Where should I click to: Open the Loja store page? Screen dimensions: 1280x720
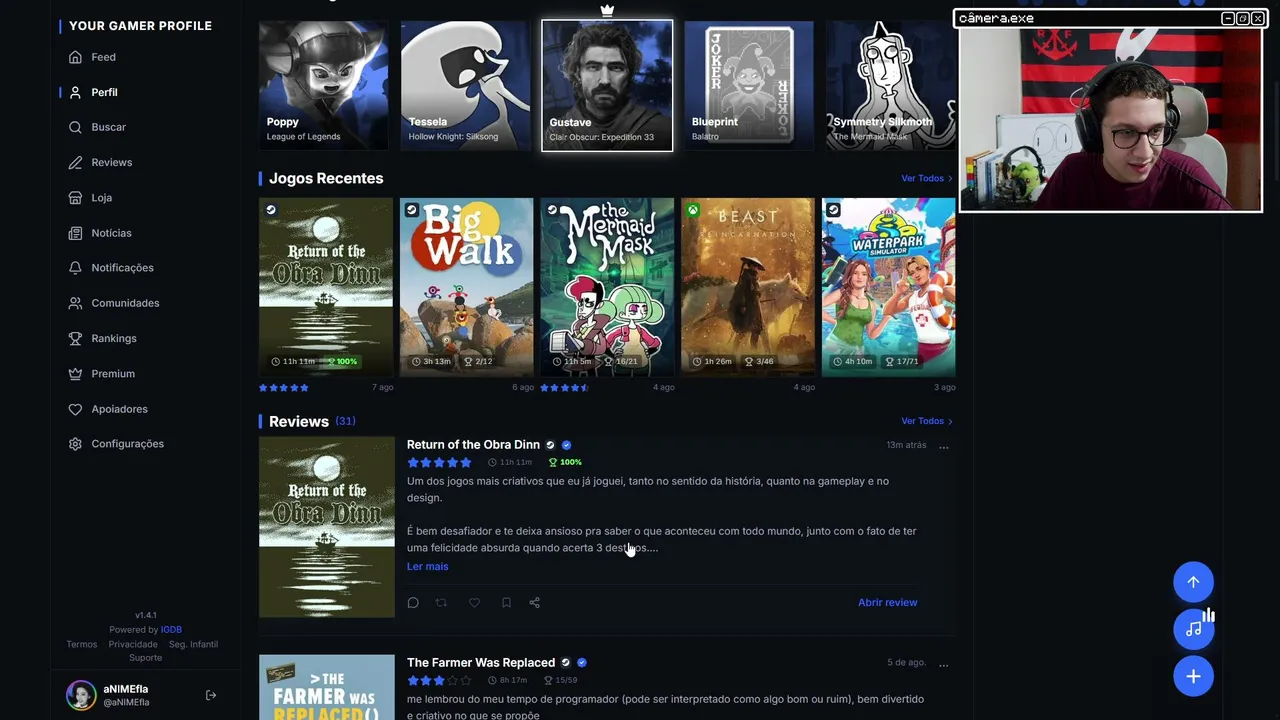click(90, 197)
